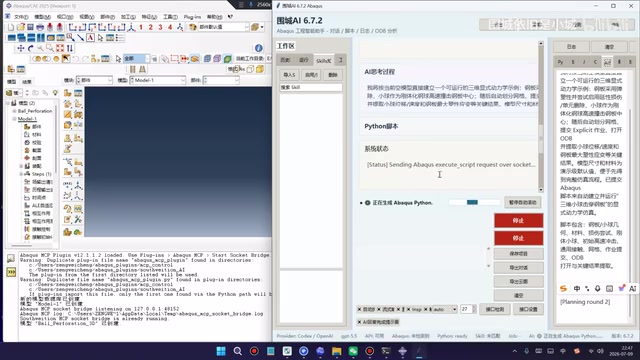Open the Model-1 model dropdown
The width and height of the screenshot is (640, 360).
tap(158, 80)
